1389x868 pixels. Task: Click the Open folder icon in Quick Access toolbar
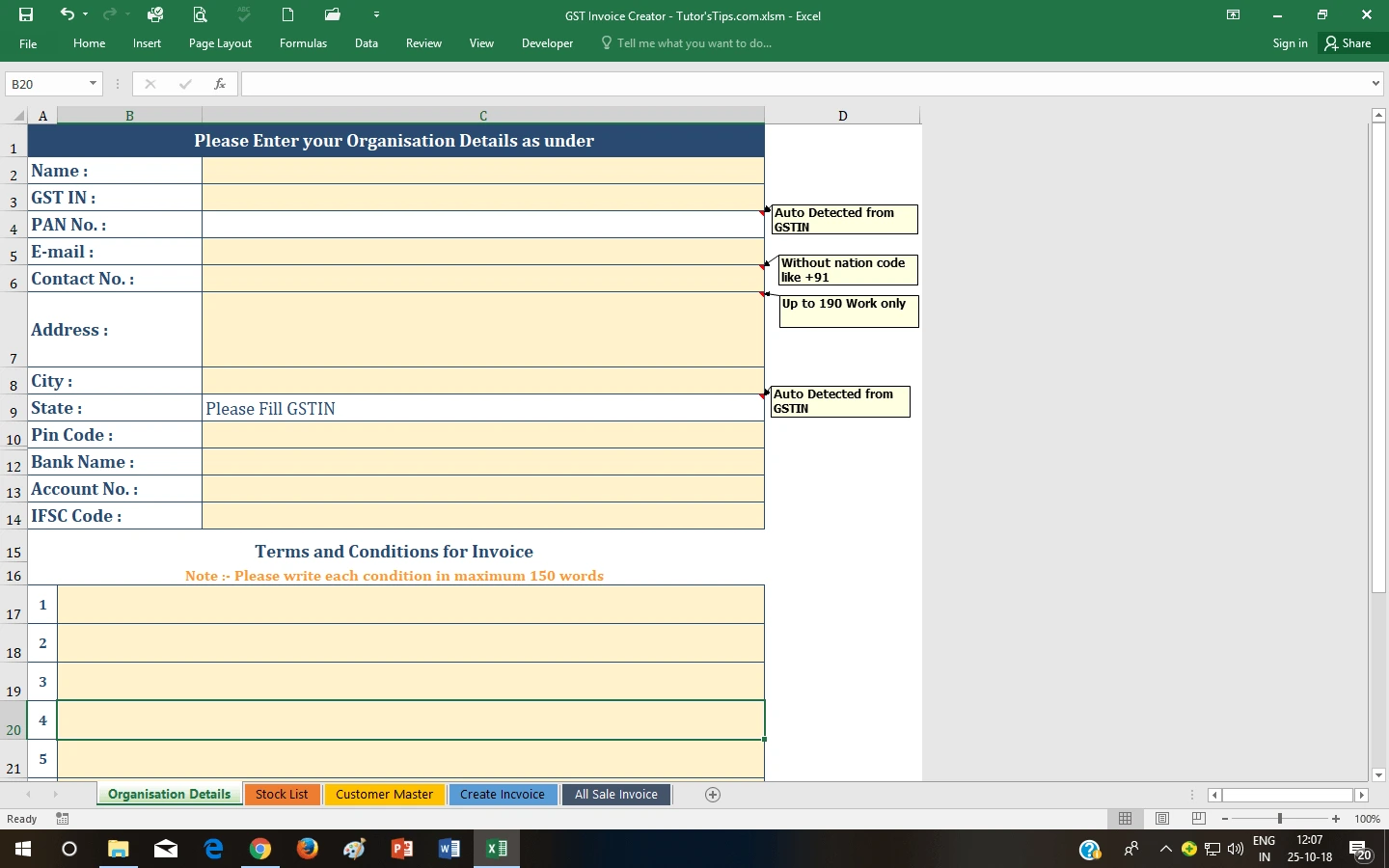pos(333,14)
